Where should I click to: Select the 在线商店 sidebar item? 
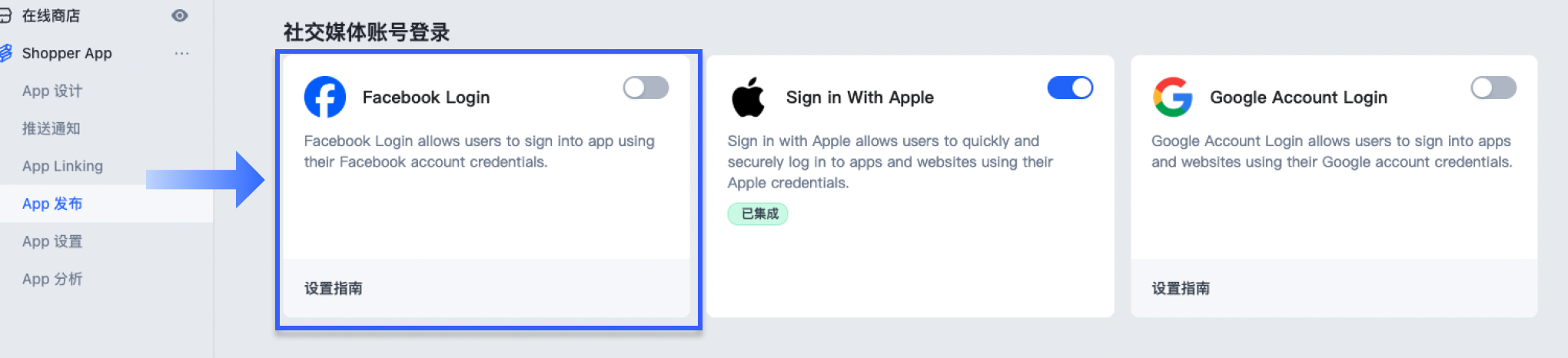(x=51, y=15)
